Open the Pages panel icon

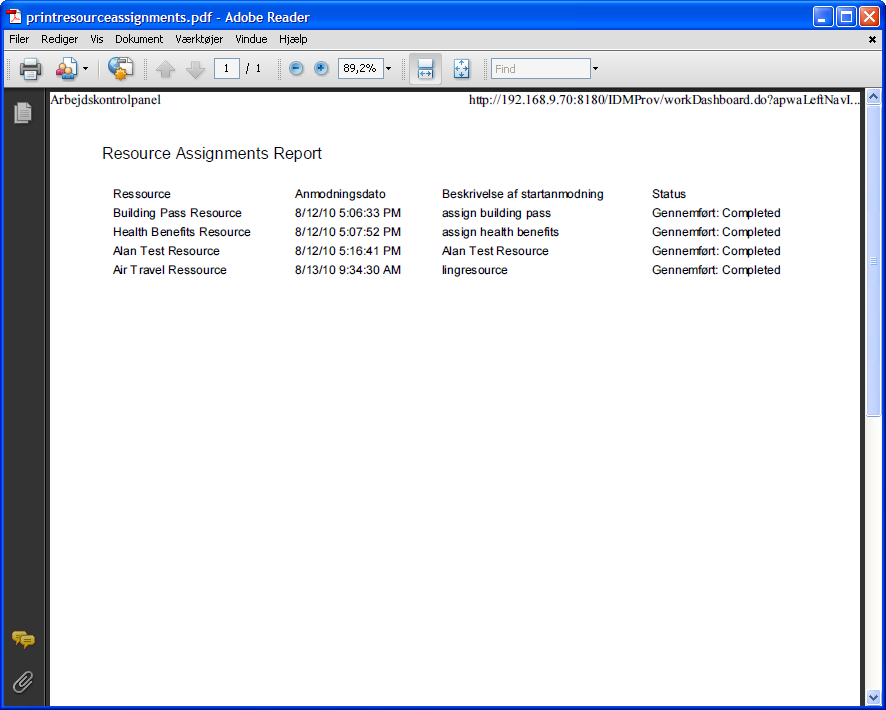pyautogui.click(x=23, y=113)
